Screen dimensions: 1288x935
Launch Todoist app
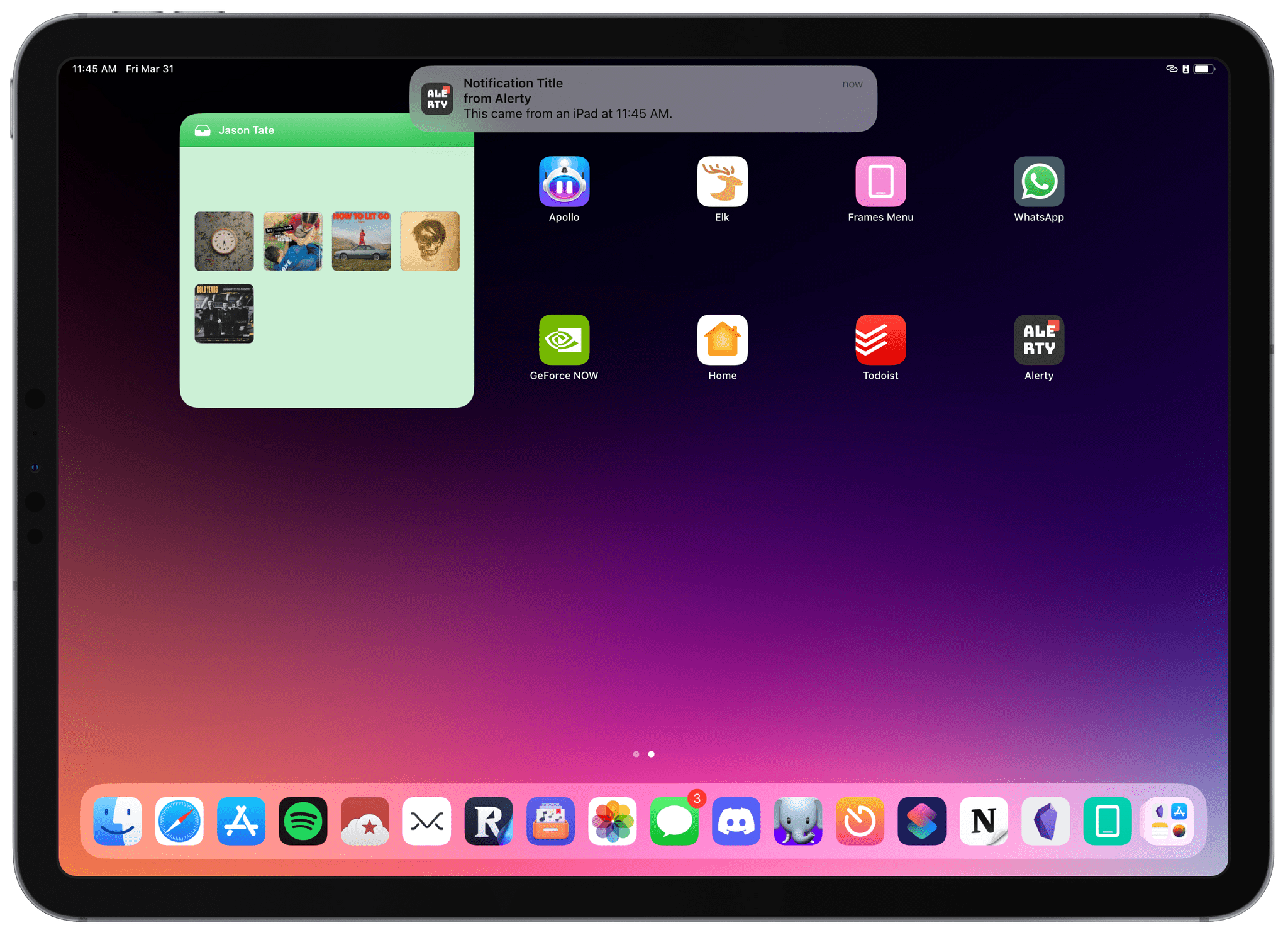pyautogui.click(x=880, y=340)
